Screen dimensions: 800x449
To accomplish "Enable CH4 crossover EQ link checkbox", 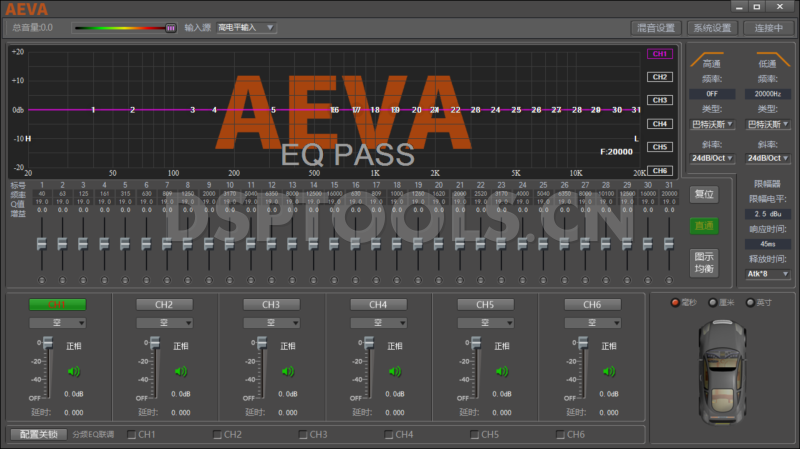I will [389, 435].
